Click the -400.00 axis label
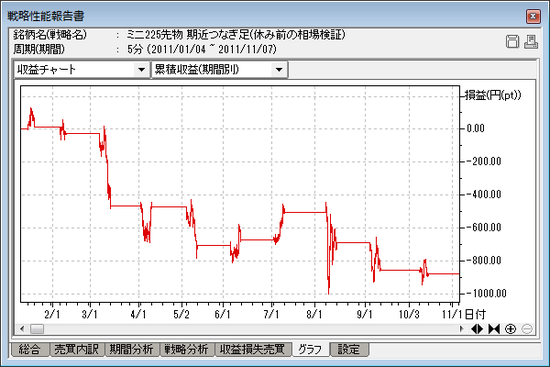550x367 pixels. [x=484, y=194]
